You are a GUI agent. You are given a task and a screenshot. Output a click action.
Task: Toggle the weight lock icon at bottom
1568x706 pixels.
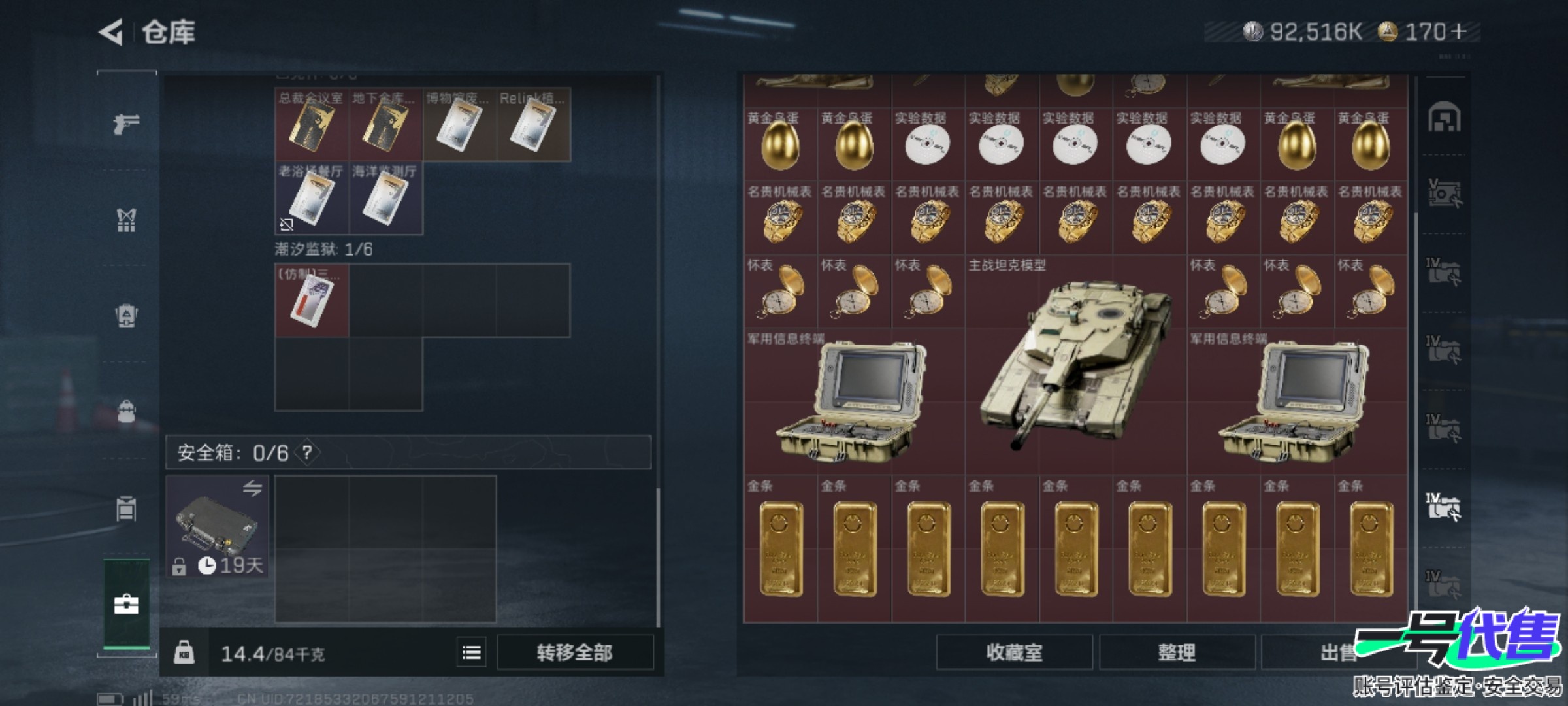[x=184, y=652]
